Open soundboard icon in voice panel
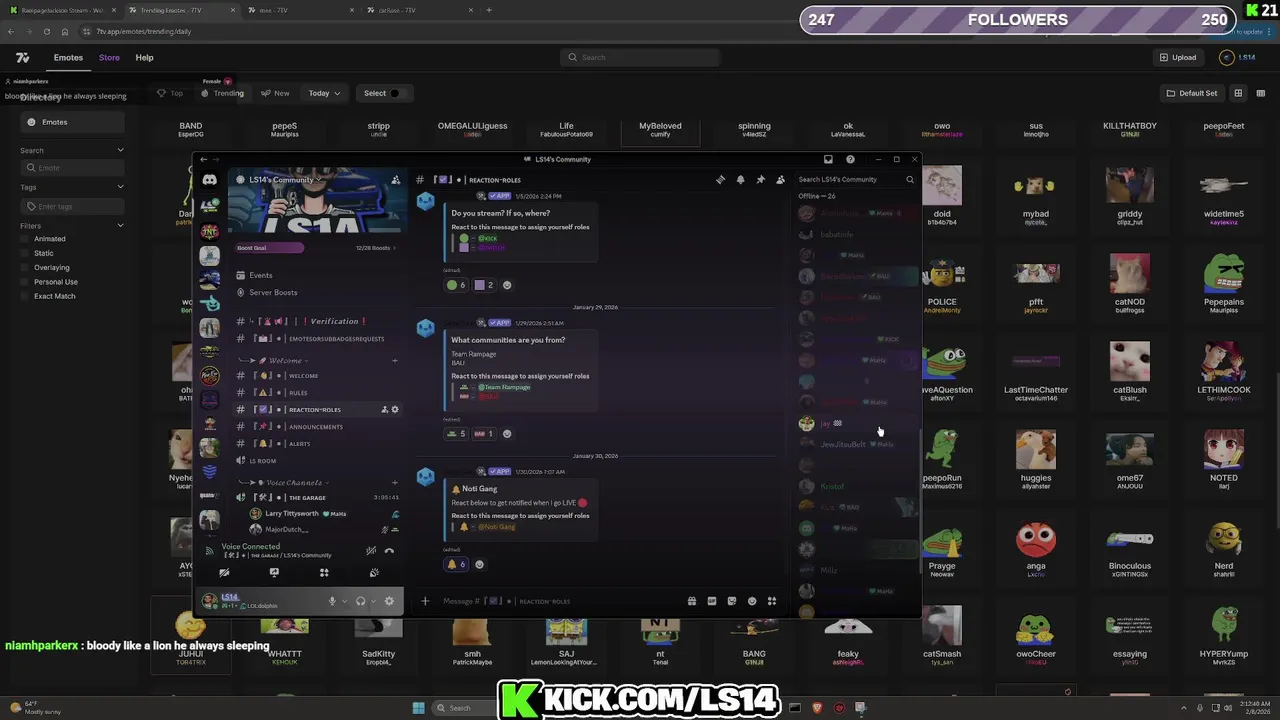 click(x=374, y=573)
